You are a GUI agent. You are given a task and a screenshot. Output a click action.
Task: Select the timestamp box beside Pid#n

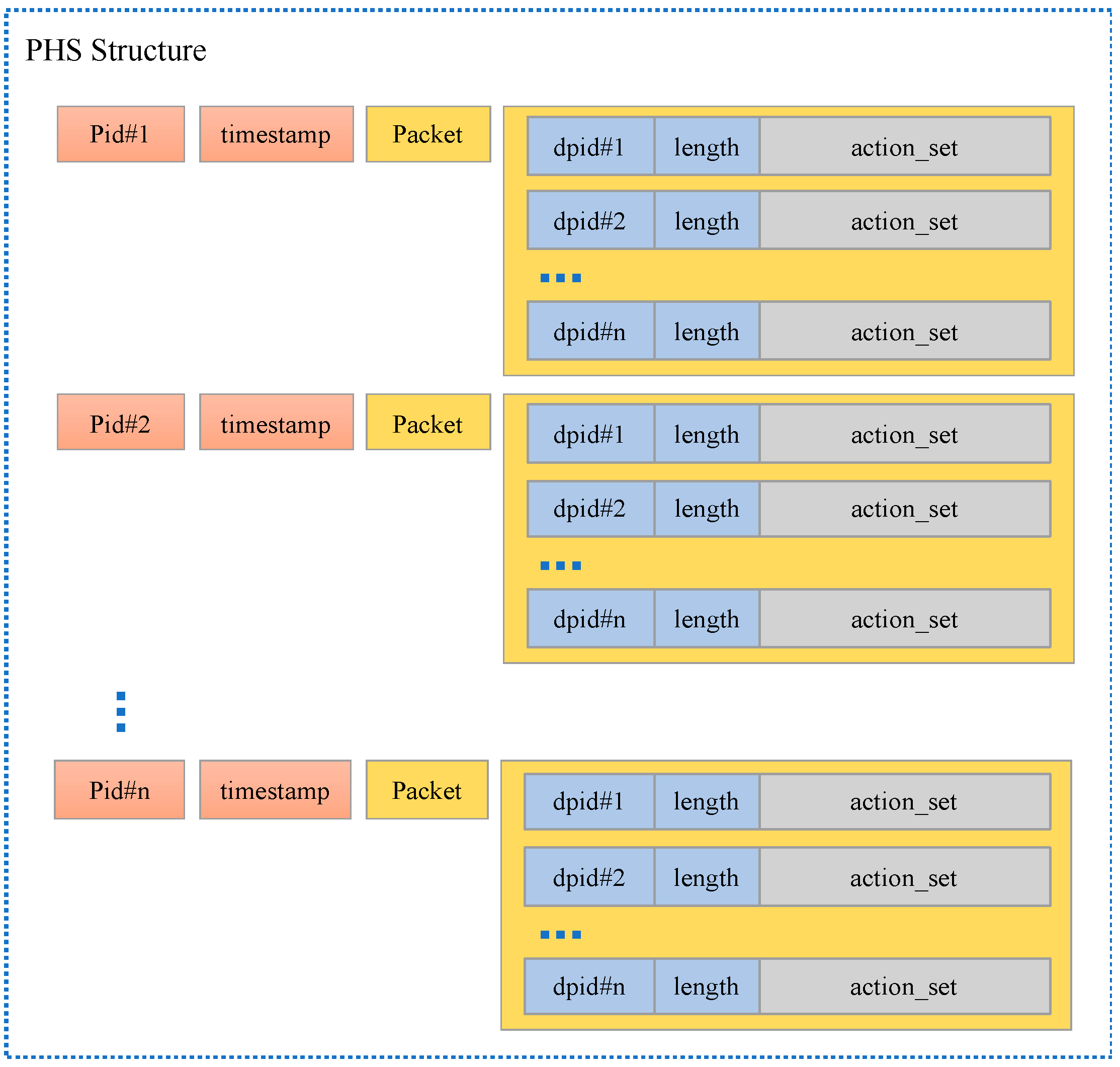(275, 790)
